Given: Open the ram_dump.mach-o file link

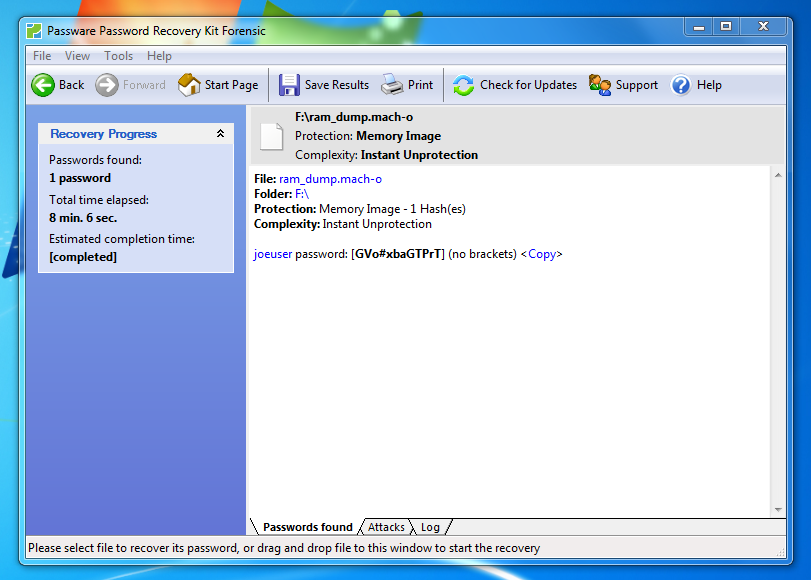Looking at the screenshot, I should pos(330,179).
